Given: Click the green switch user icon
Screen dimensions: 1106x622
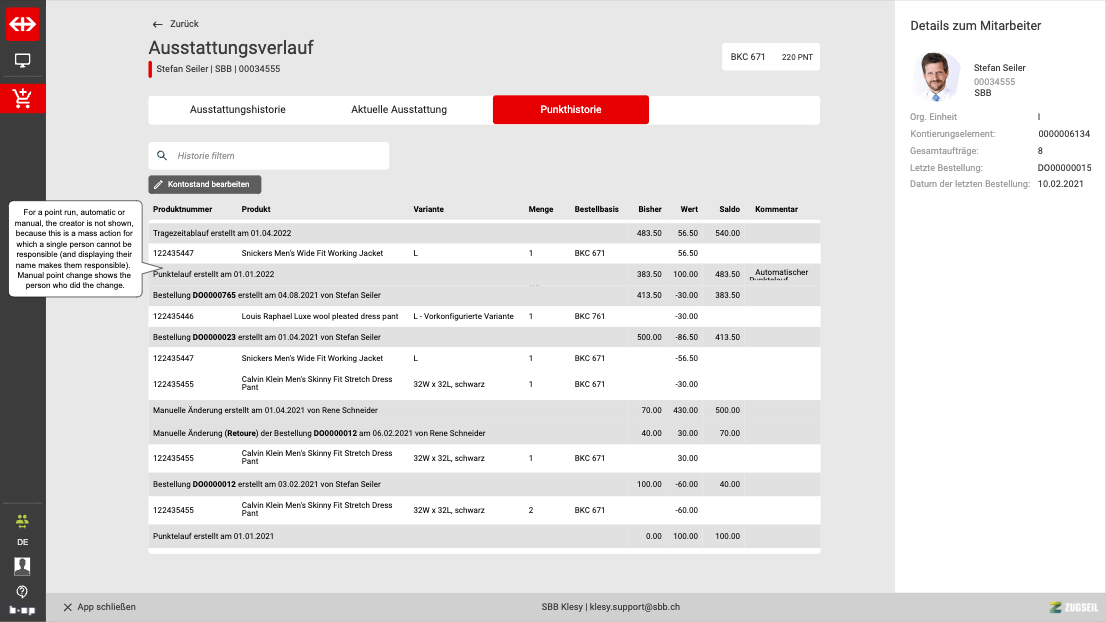Looking at the screenshot, I should [x=22, y=520].
